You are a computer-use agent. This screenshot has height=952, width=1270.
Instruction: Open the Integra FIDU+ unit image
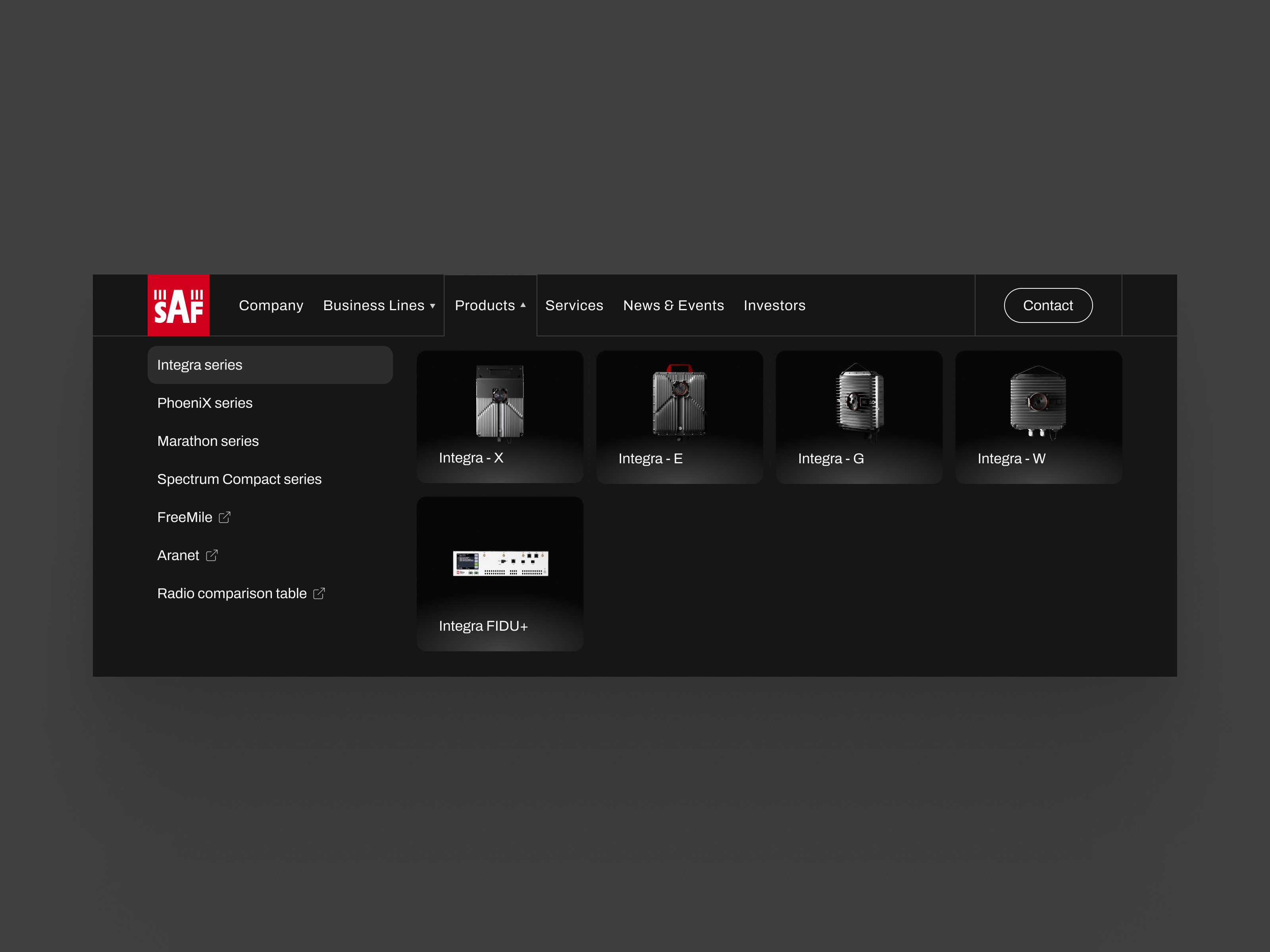(500, 564)
